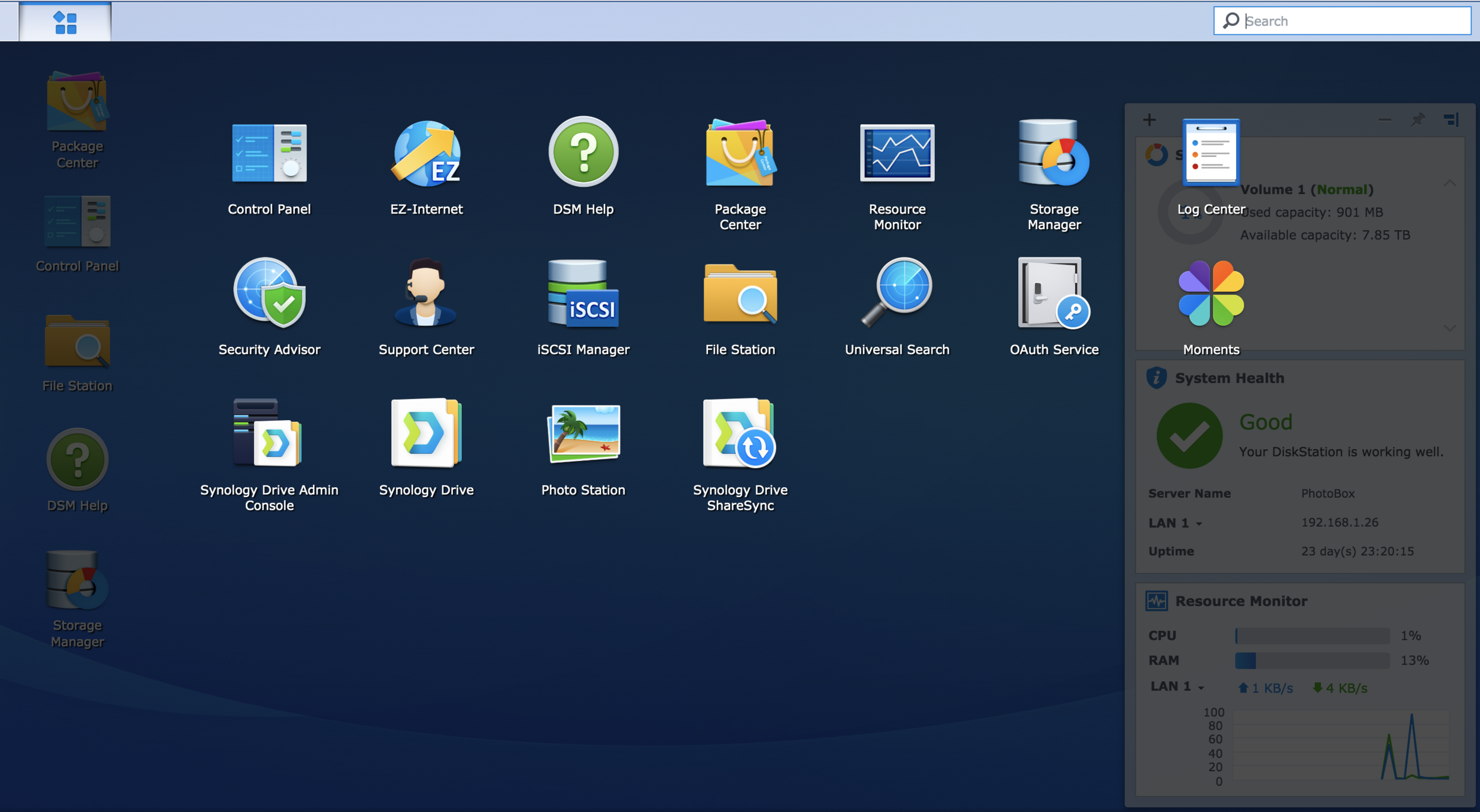Toggle the Main Menu grid button
Image resolution: width=1480 pixels, height=812 pixels.
pos(65,22)
